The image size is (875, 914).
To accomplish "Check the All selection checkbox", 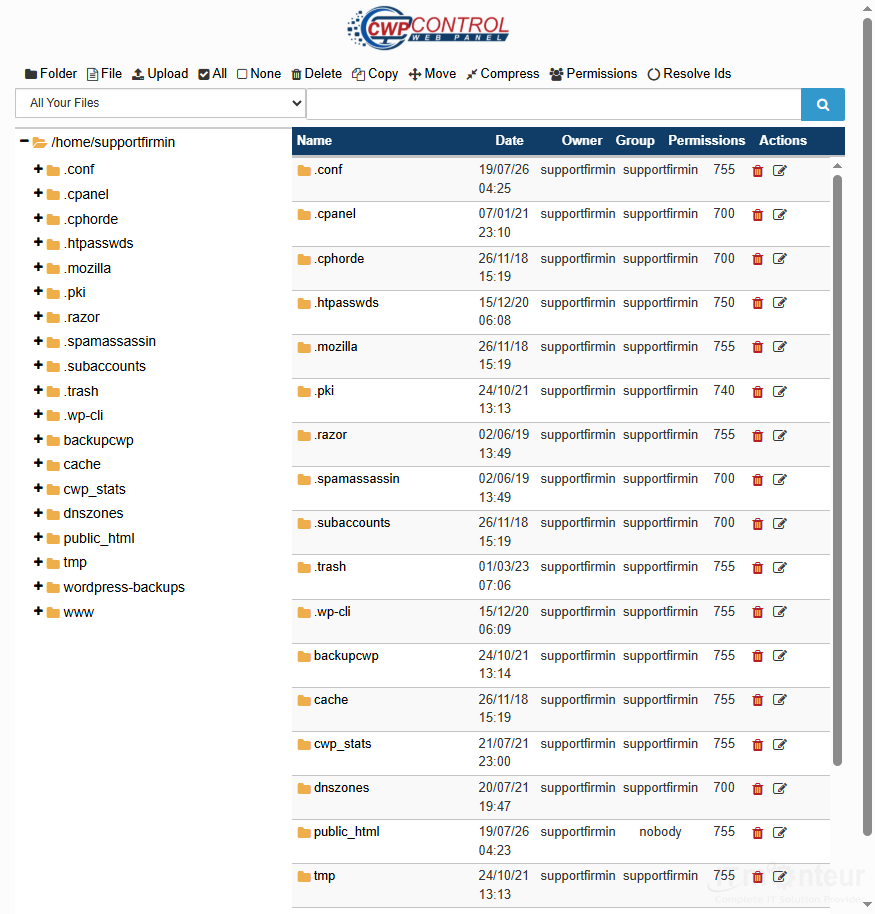I will pos(203,75).
